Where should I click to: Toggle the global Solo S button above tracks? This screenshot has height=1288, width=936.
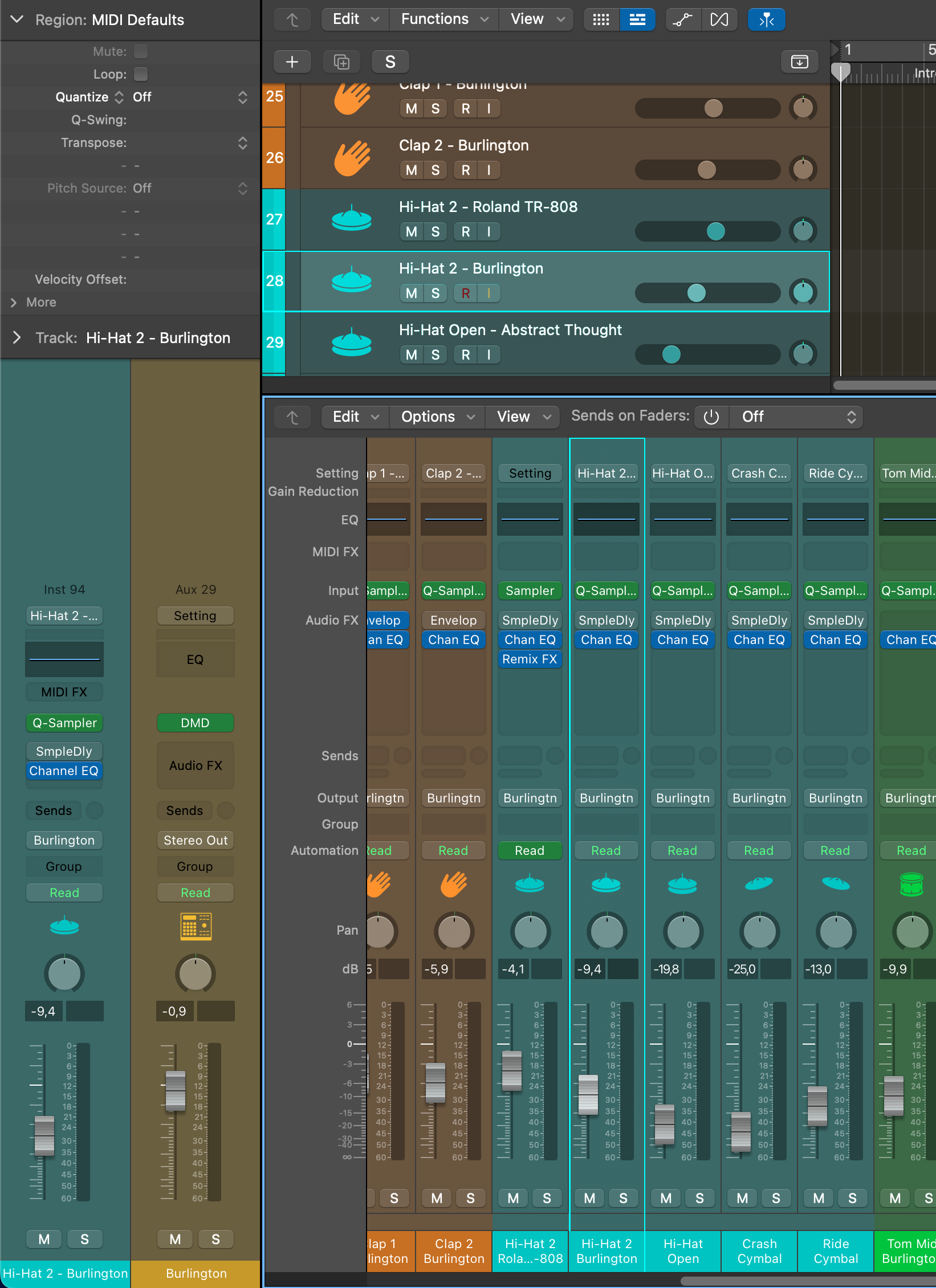tap(390, 62)
